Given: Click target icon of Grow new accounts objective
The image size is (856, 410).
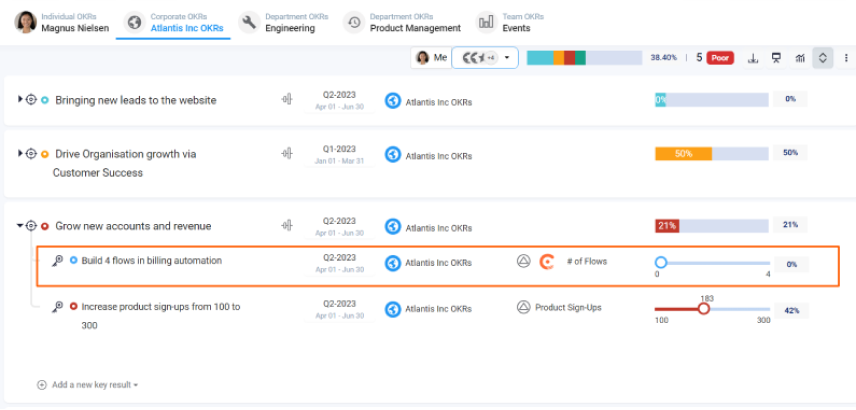Looking at the screenshot, I should point(31,226).
